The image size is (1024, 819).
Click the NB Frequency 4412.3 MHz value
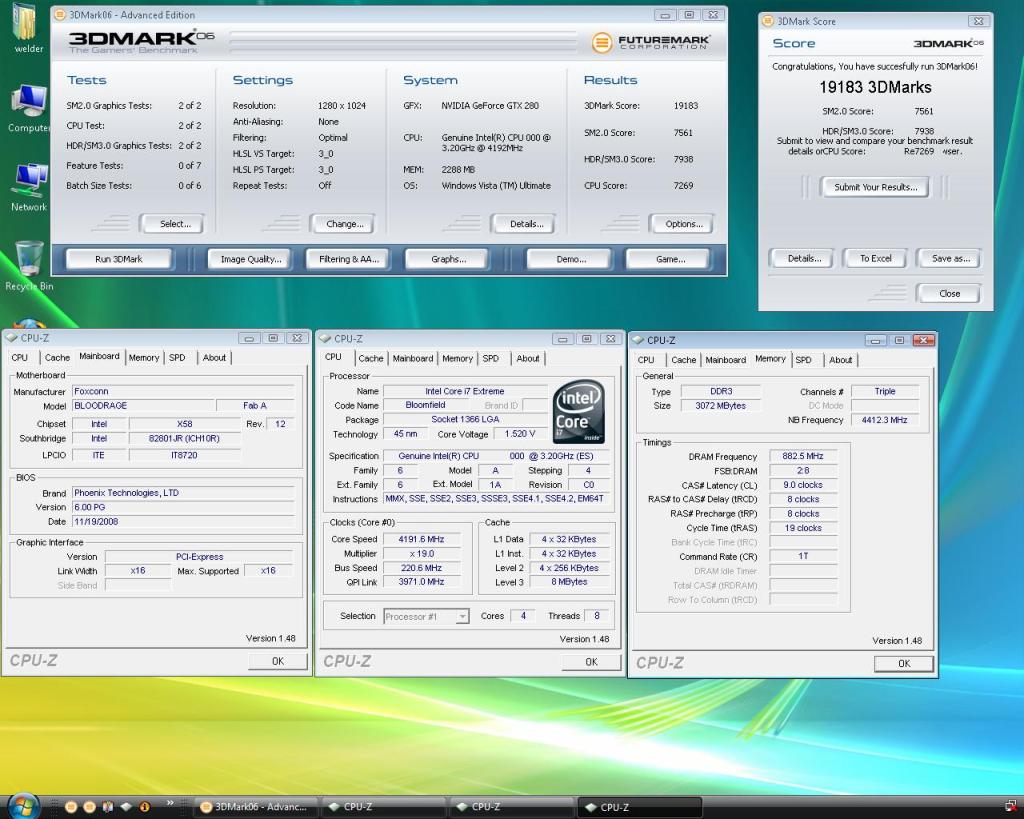(x=884, y=420)
